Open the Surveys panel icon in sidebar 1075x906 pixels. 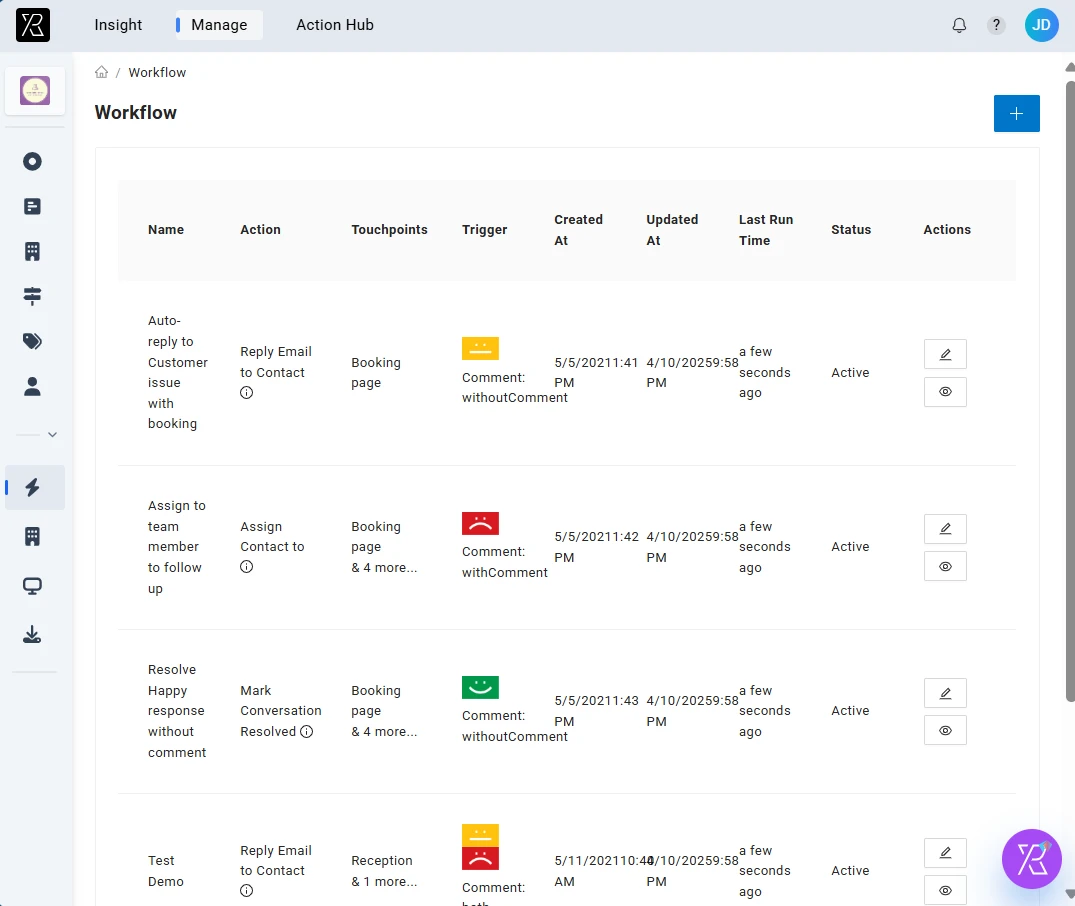click(31, 206)
